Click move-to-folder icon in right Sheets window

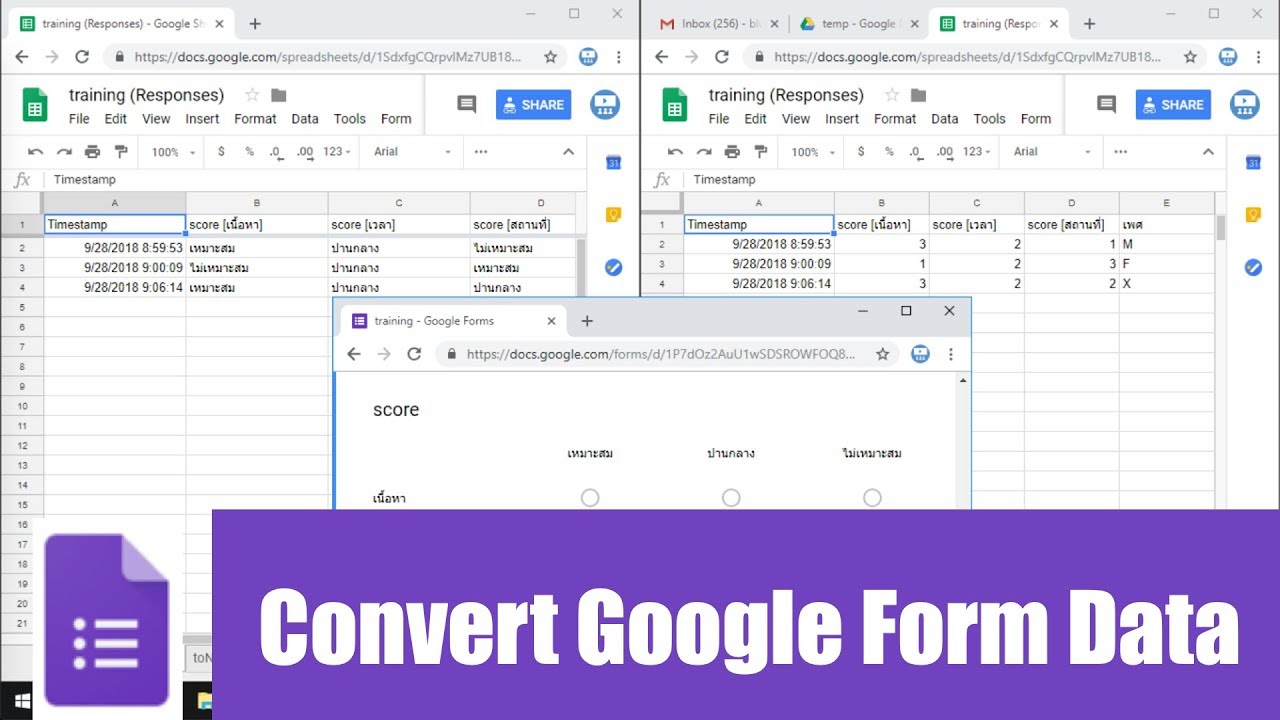(x=919, y=95)
